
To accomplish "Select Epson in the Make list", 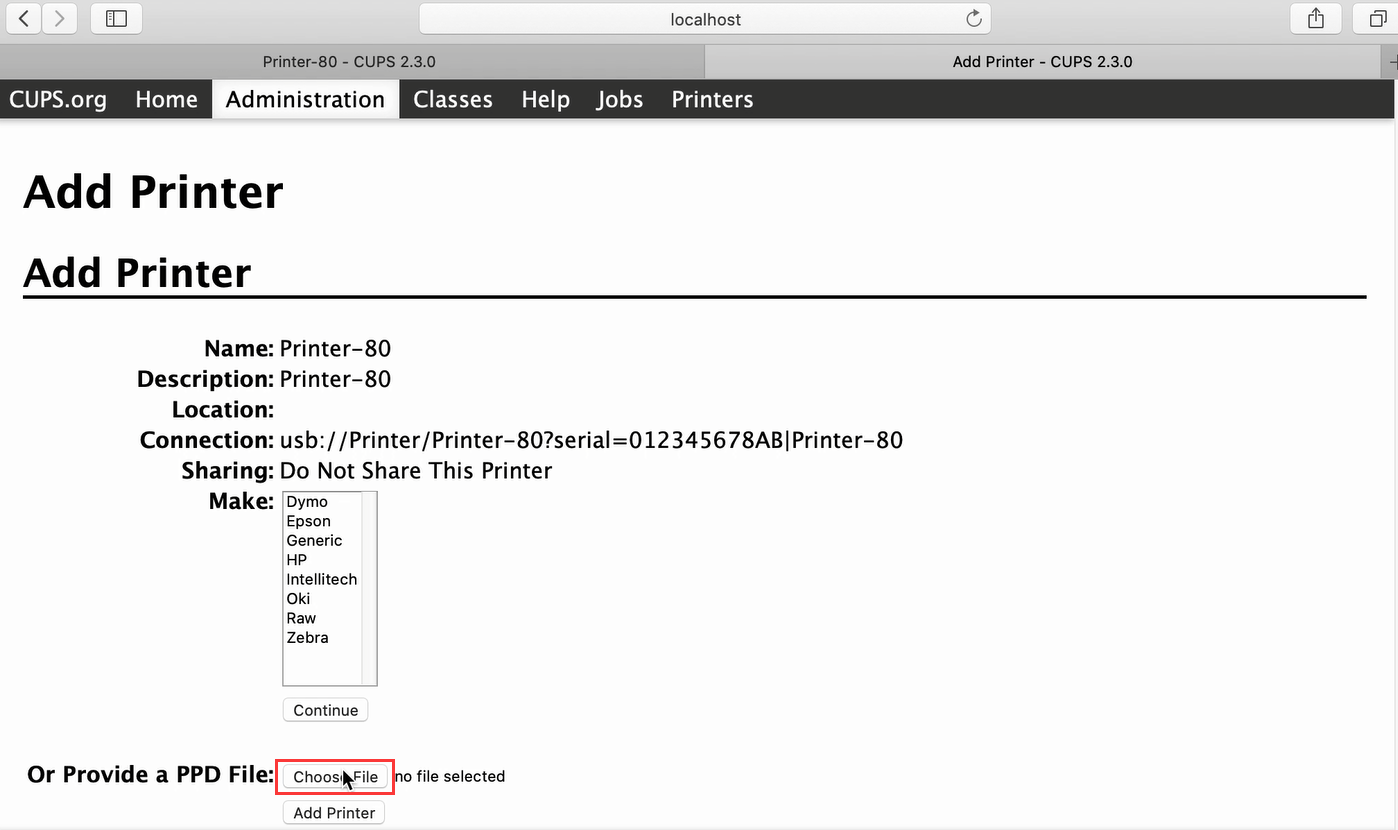I will pos(308,521).
